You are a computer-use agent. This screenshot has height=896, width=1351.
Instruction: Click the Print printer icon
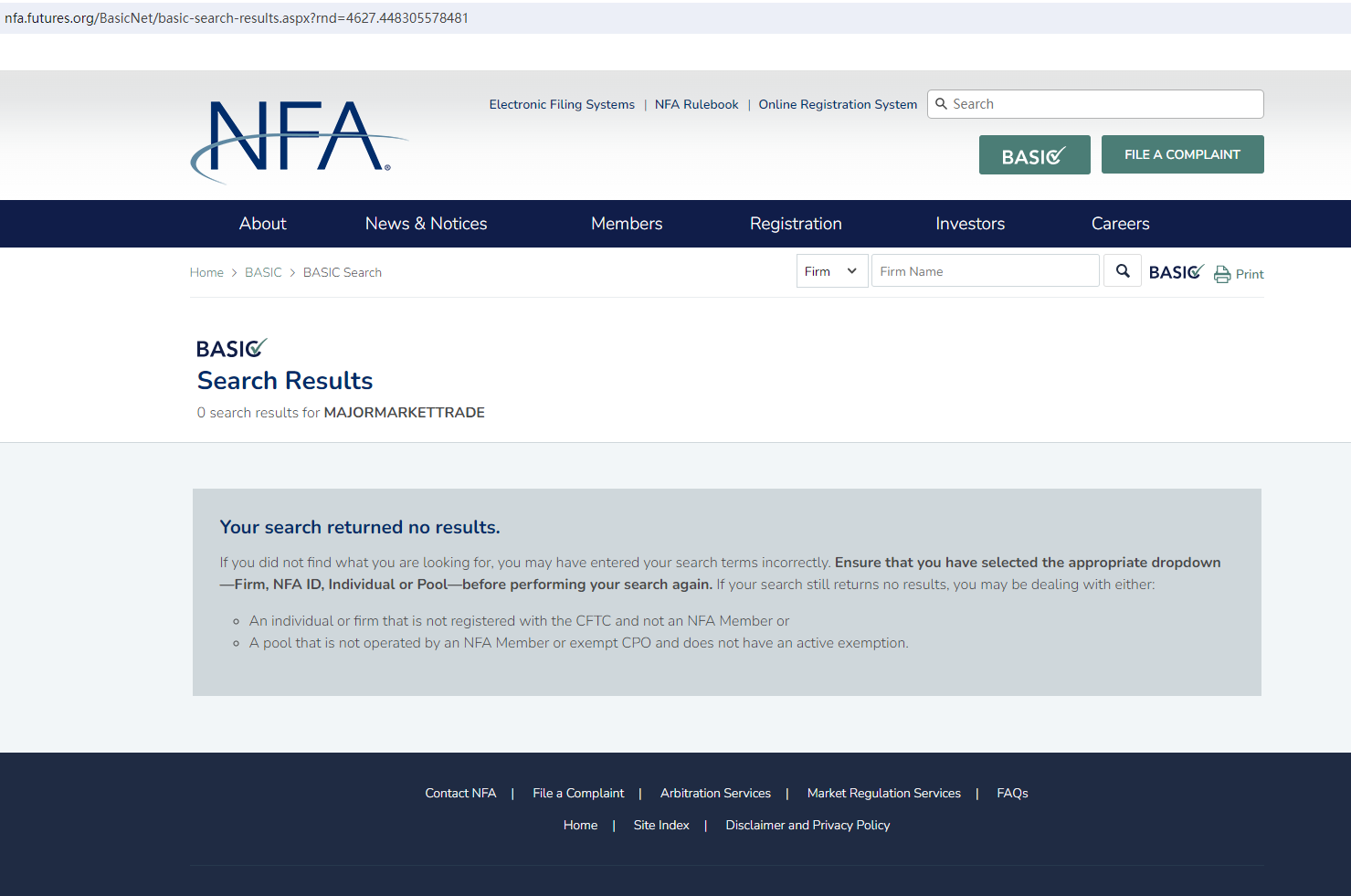(1222, 274)
